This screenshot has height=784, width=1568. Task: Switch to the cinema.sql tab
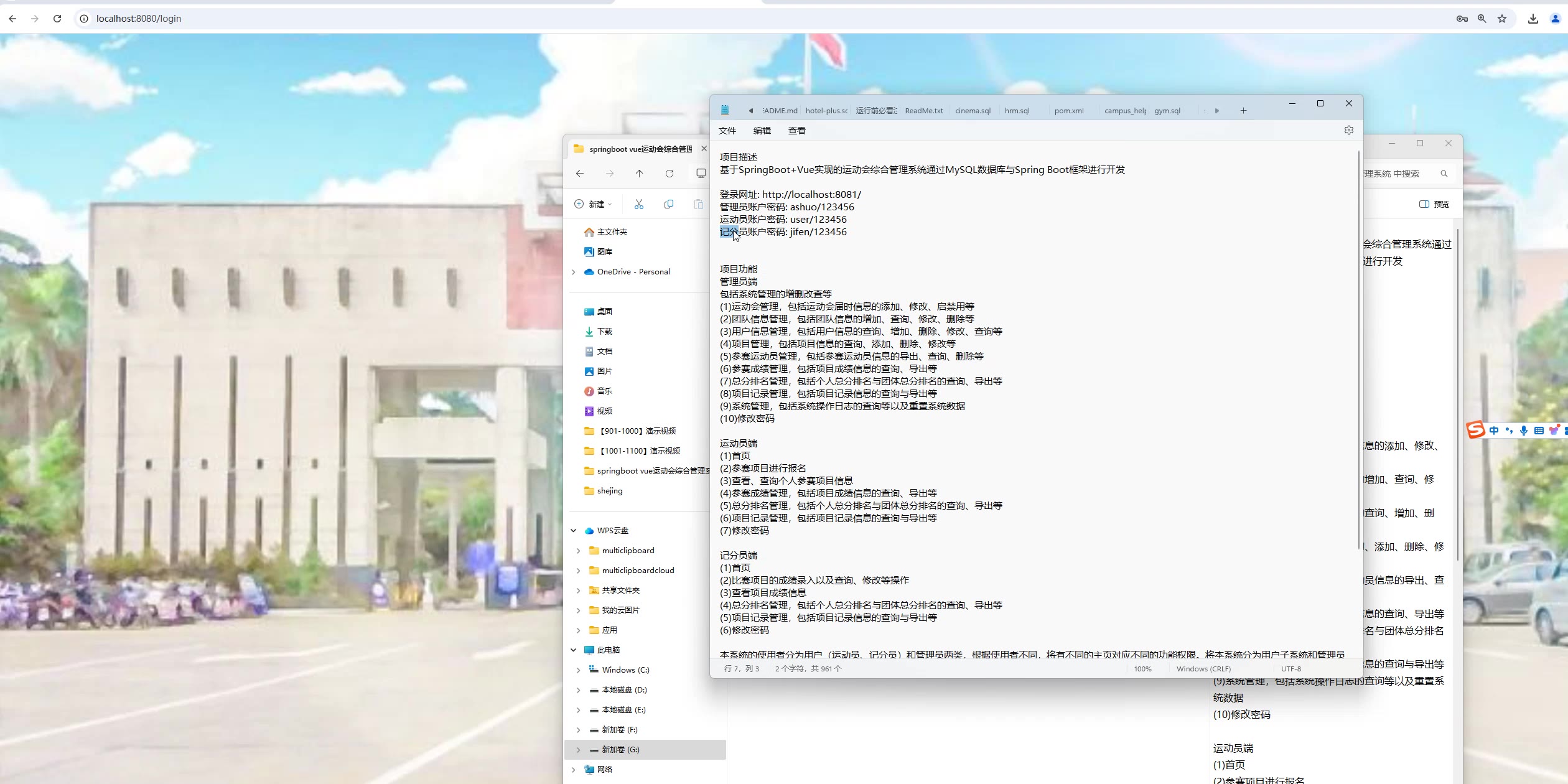pyautogui.click(x=973, y=111)
